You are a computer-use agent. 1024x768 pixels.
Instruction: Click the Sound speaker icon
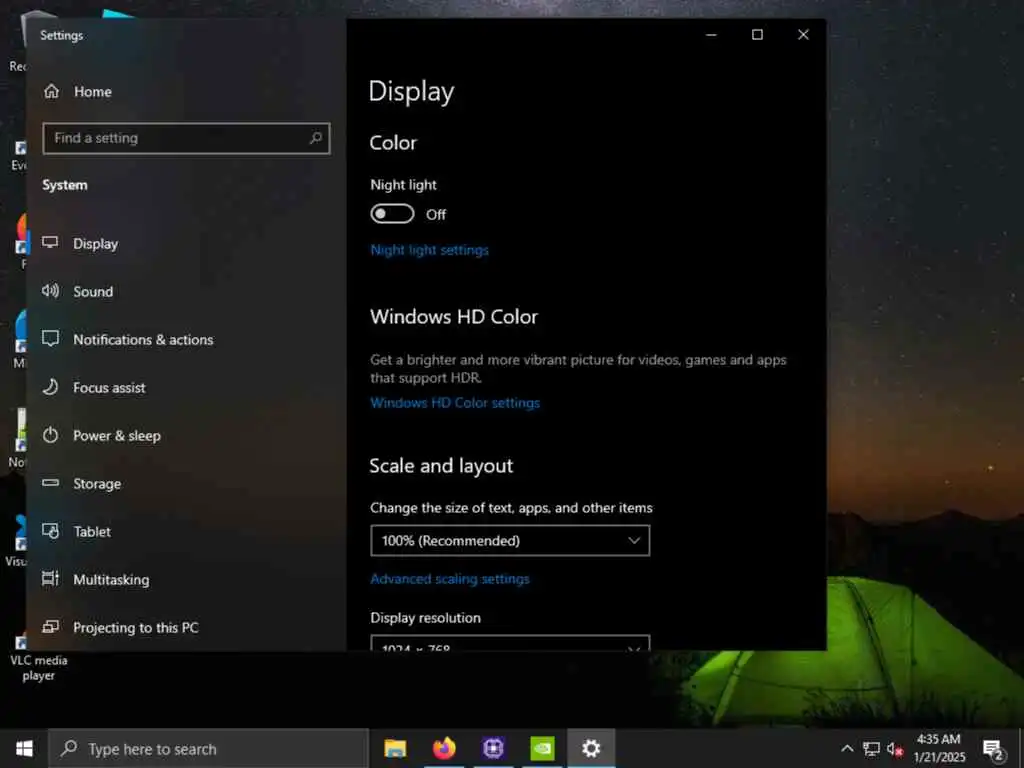click(50, 291)
